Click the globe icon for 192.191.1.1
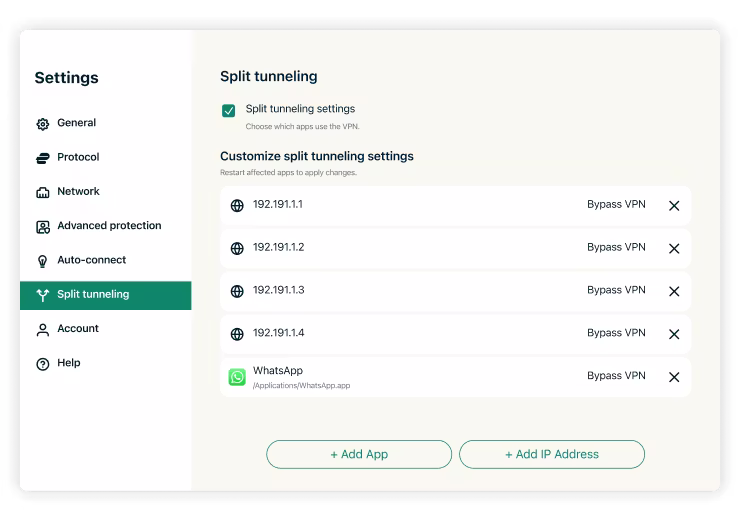 pos(237,206)
